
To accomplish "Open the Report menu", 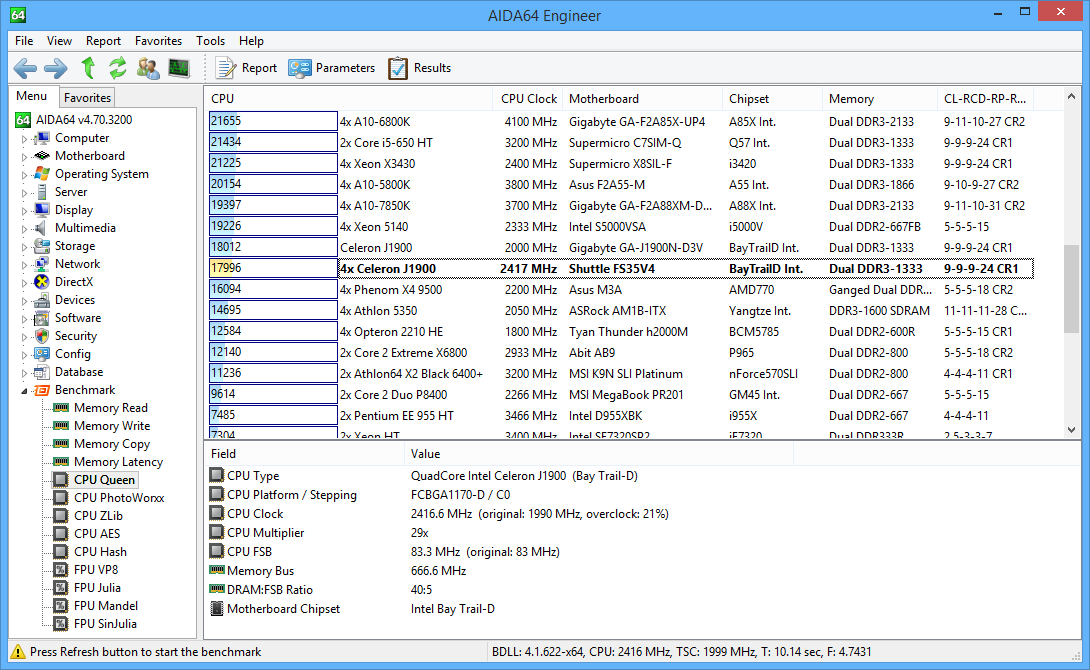I will [x=104, y=41].
